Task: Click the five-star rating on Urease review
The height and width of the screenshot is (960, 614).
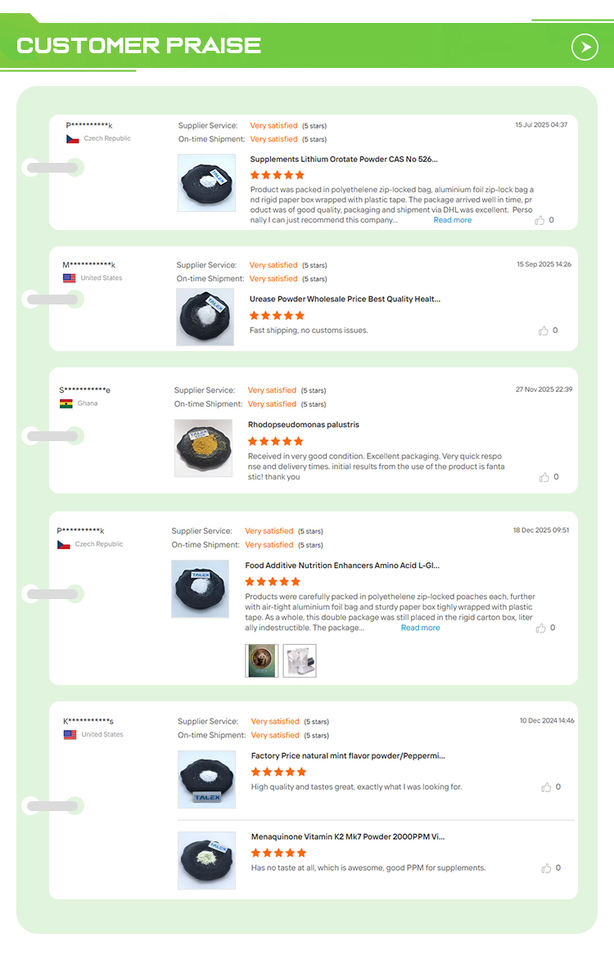Action: pos(276,316)
